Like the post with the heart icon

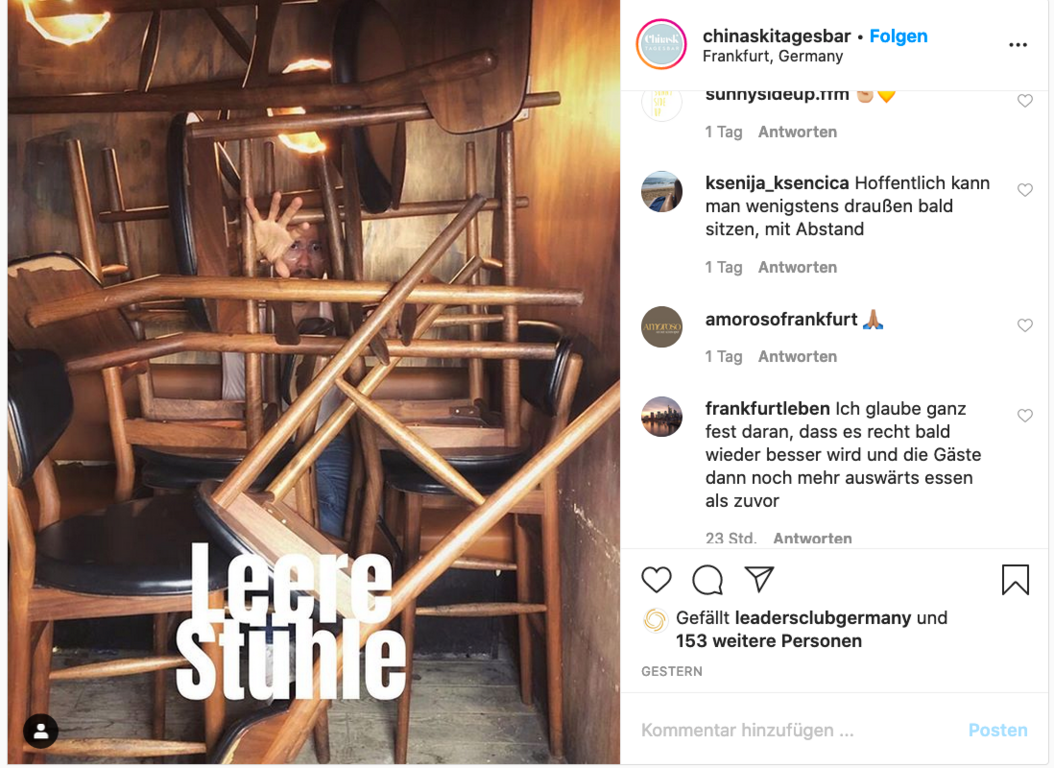pyautogui.click(x=656, y=579)
